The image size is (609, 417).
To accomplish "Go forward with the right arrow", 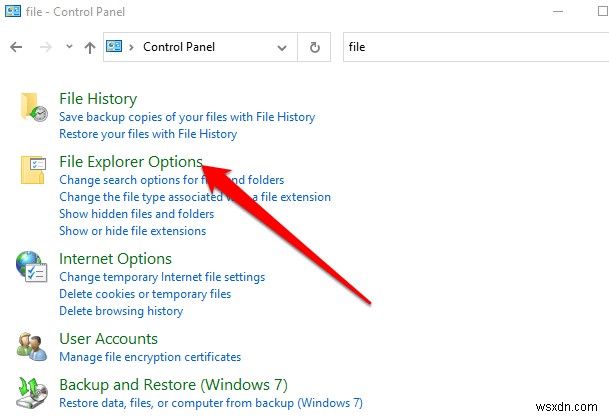I will [x=46, y=47].
